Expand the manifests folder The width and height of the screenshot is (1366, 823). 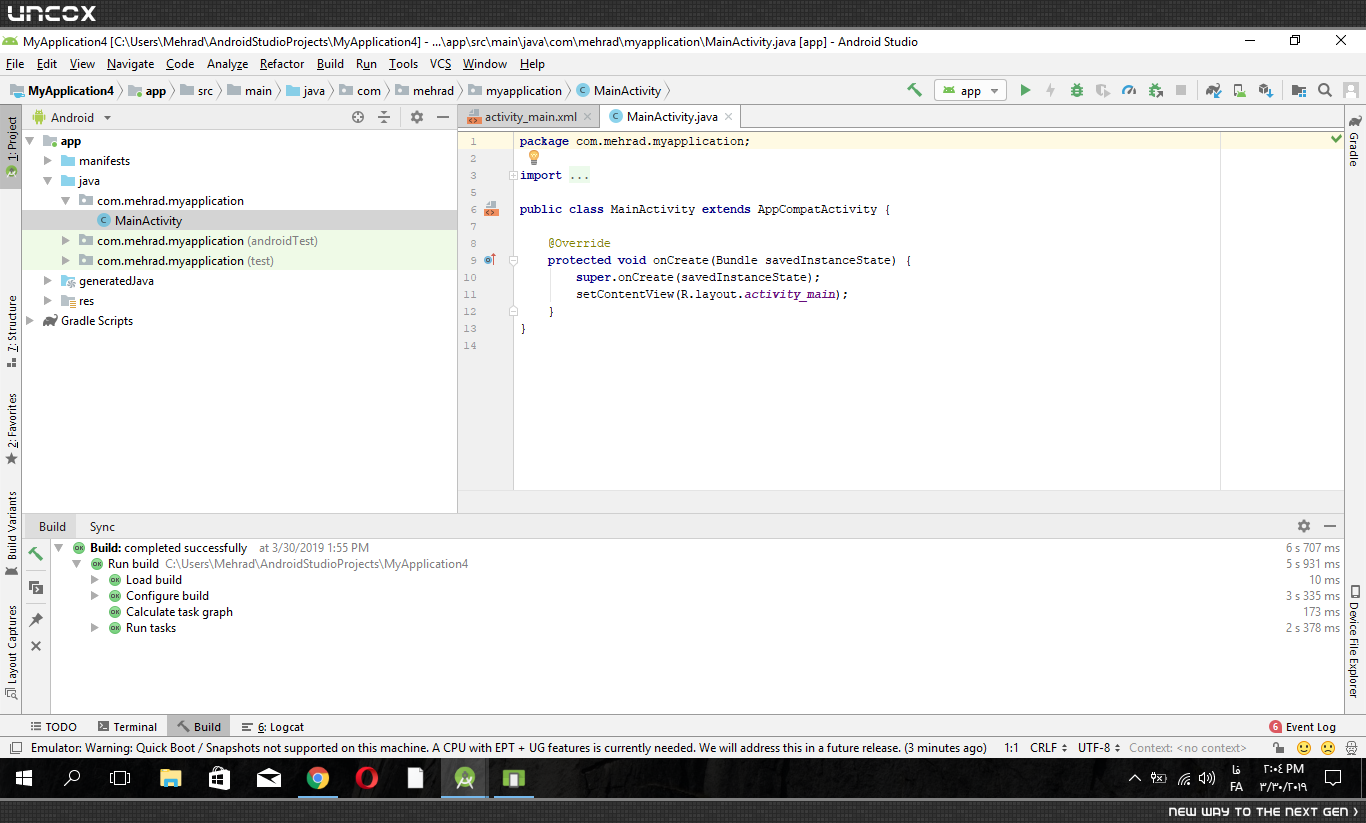pyautogui.click(x=47, y=161)
